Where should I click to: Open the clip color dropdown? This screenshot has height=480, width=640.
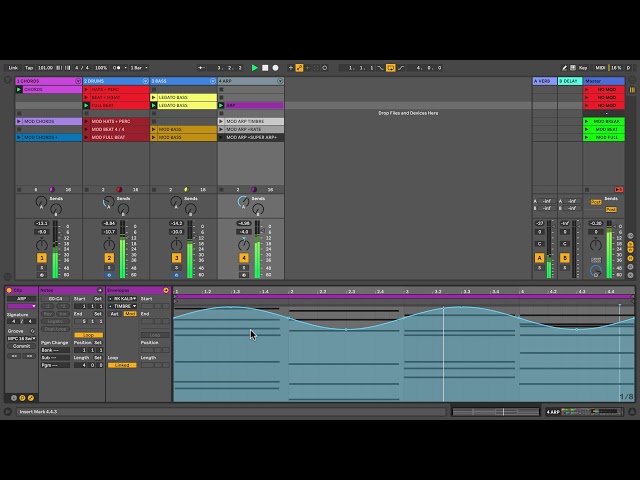point(21,306)
